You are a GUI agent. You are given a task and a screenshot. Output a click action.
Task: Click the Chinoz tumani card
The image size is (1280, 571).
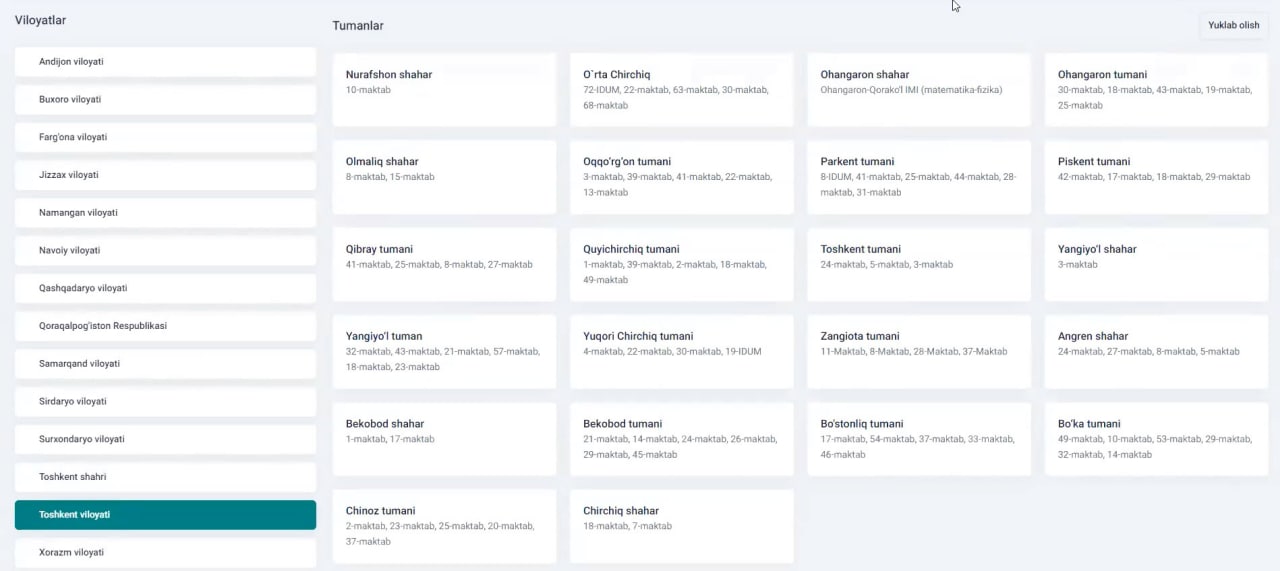click(444, 526)
